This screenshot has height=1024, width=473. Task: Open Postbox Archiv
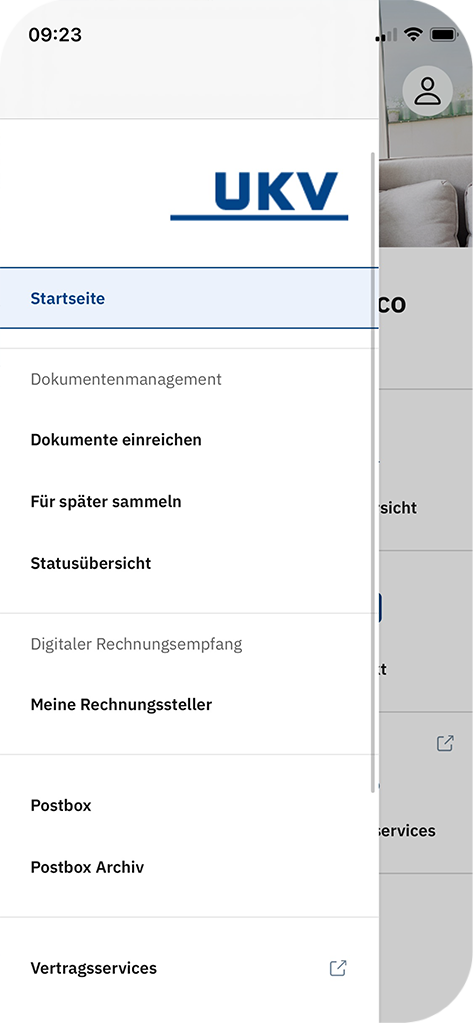pyautogui.click(x=189, y=867)
